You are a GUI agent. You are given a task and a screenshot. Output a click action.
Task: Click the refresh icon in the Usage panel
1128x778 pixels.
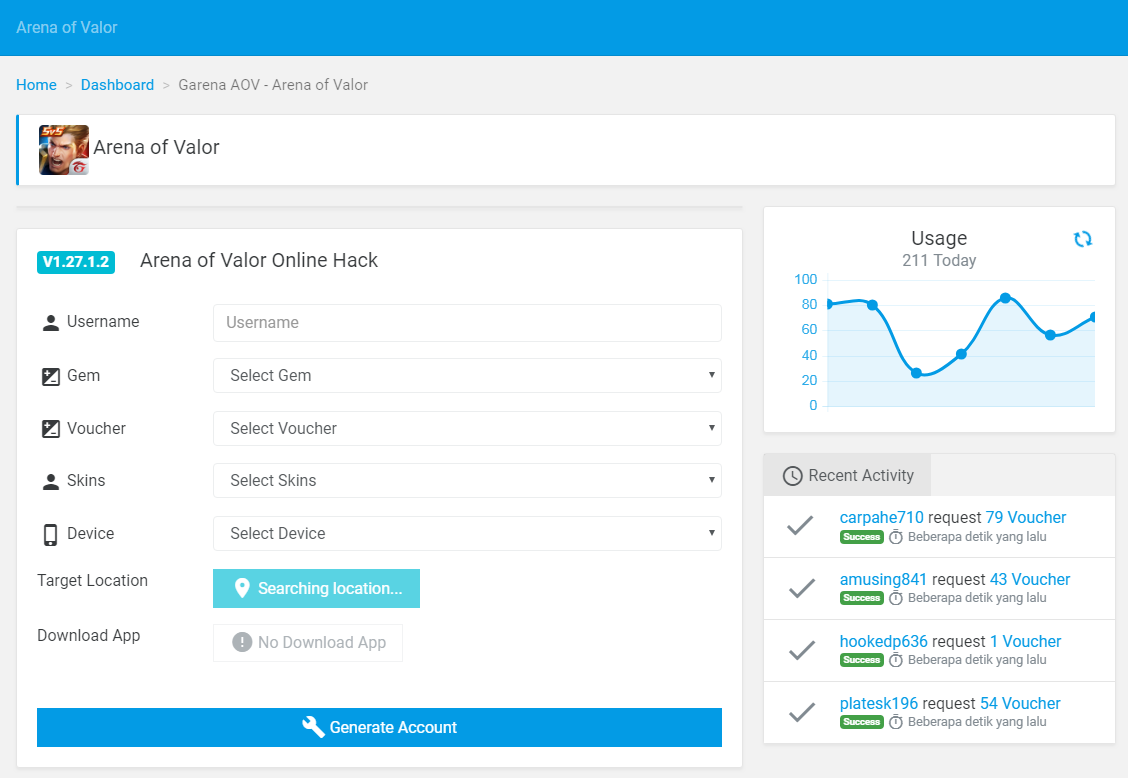point(1083,239)
